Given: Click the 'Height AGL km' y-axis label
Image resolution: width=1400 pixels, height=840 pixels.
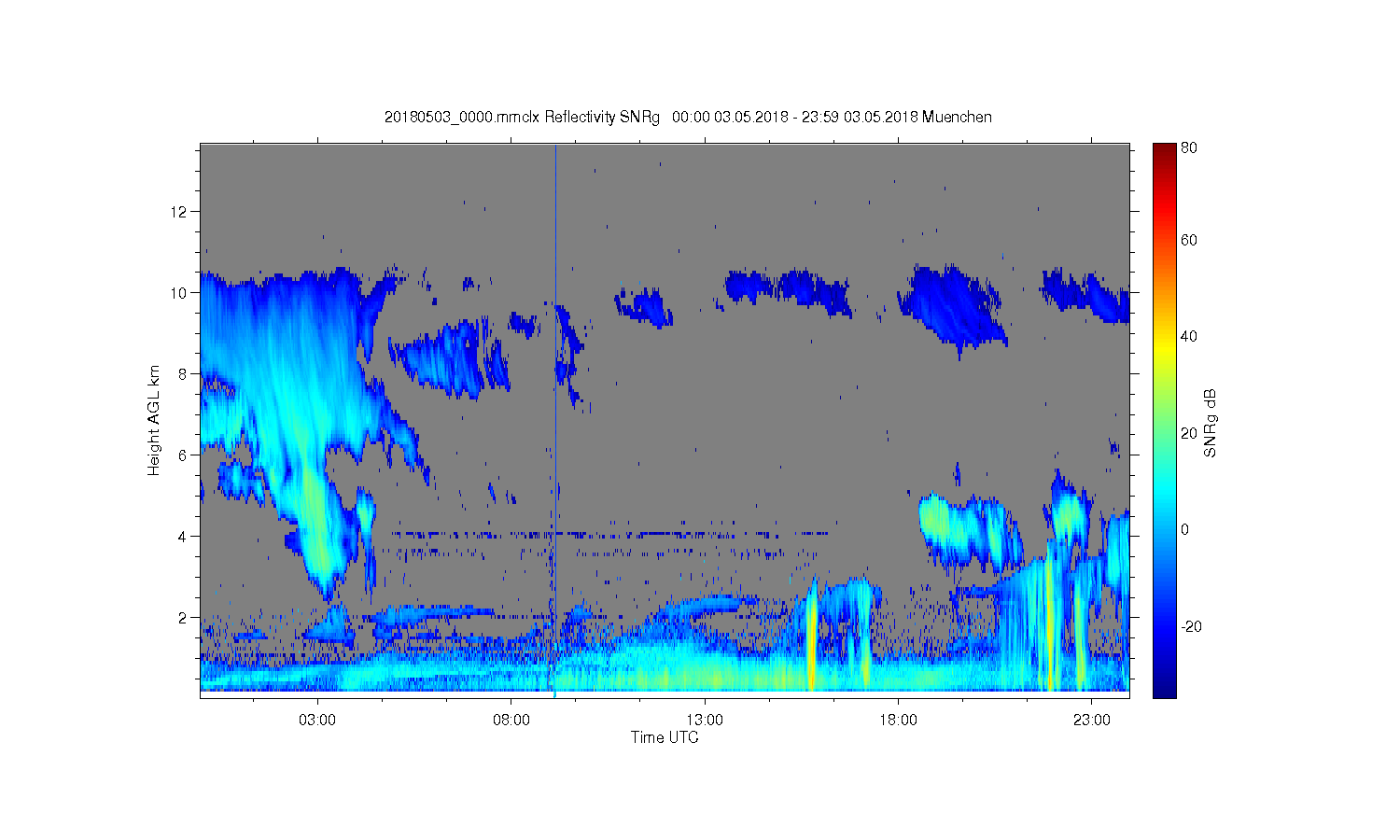Looking at the screenshot, I should click(x=154, y=420).
